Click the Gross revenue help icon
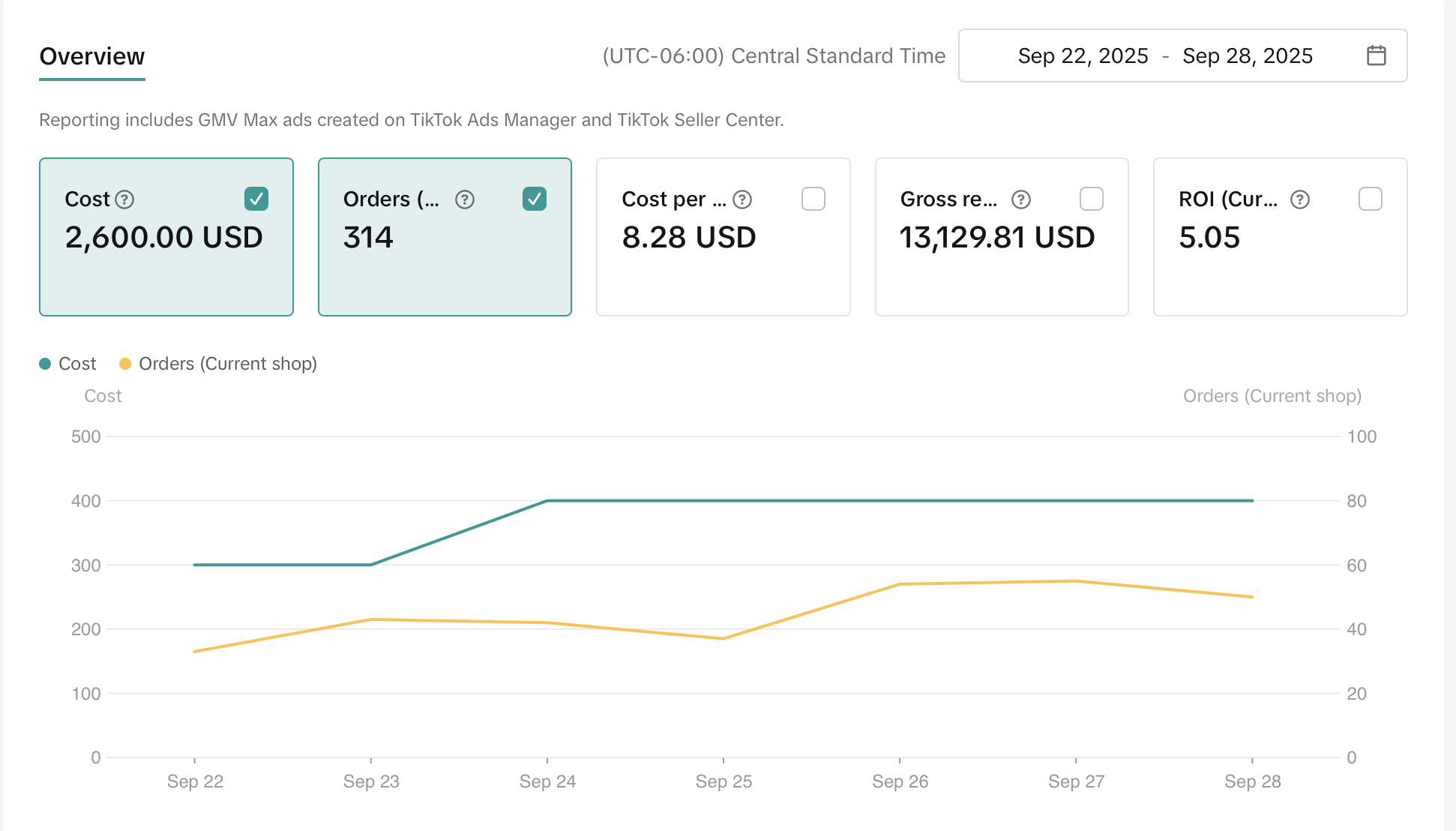 coord(1020,199)
